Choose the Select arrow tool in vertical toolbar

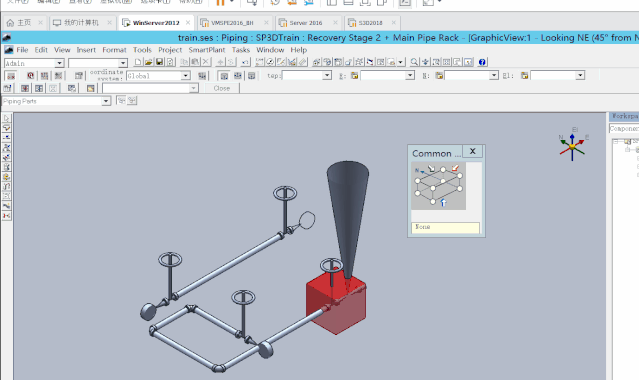[7, 118]
